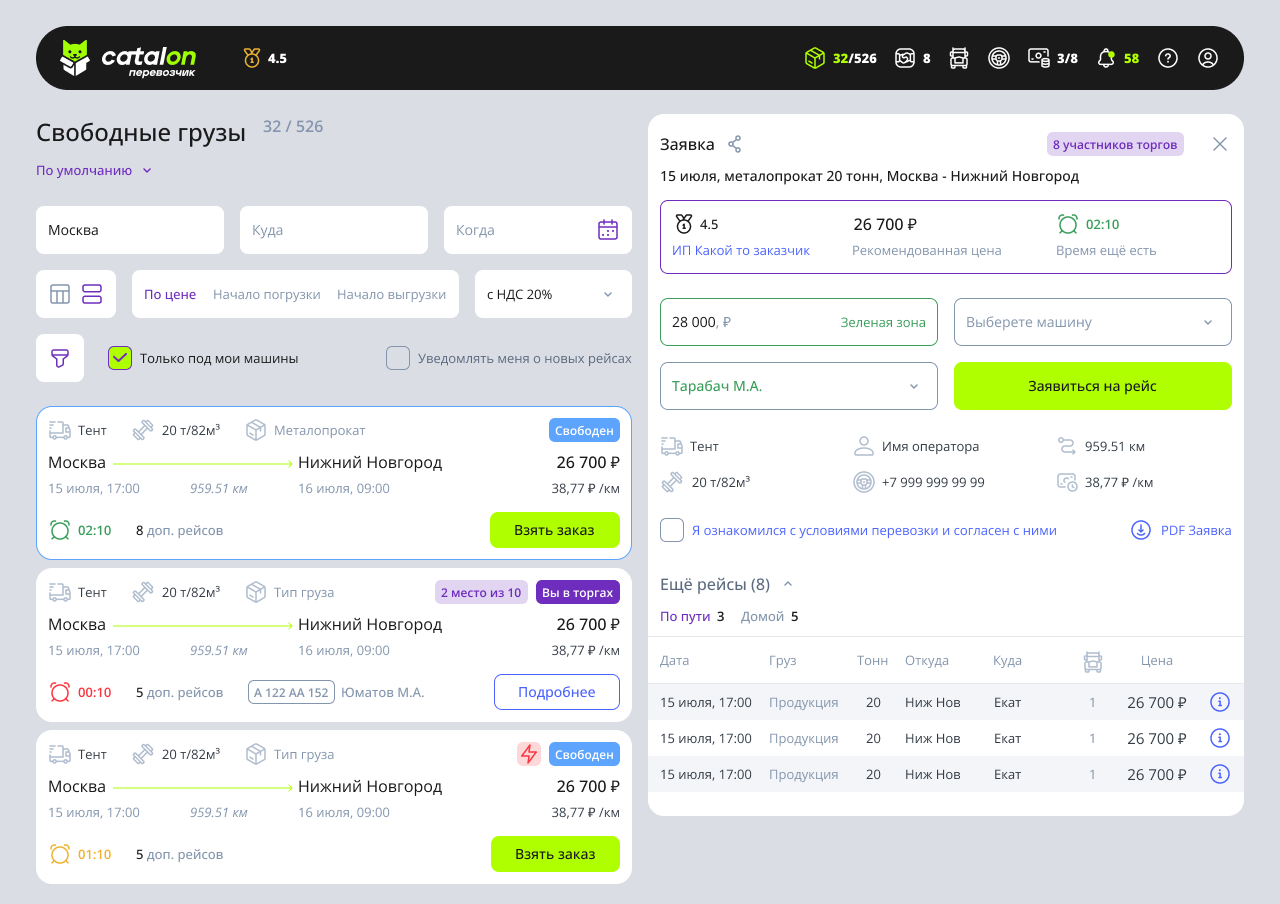Sort by Начало выгрузки tab
Image resolution: width=1280 pixels, height=904 pixels.
(x=391, y=294)
